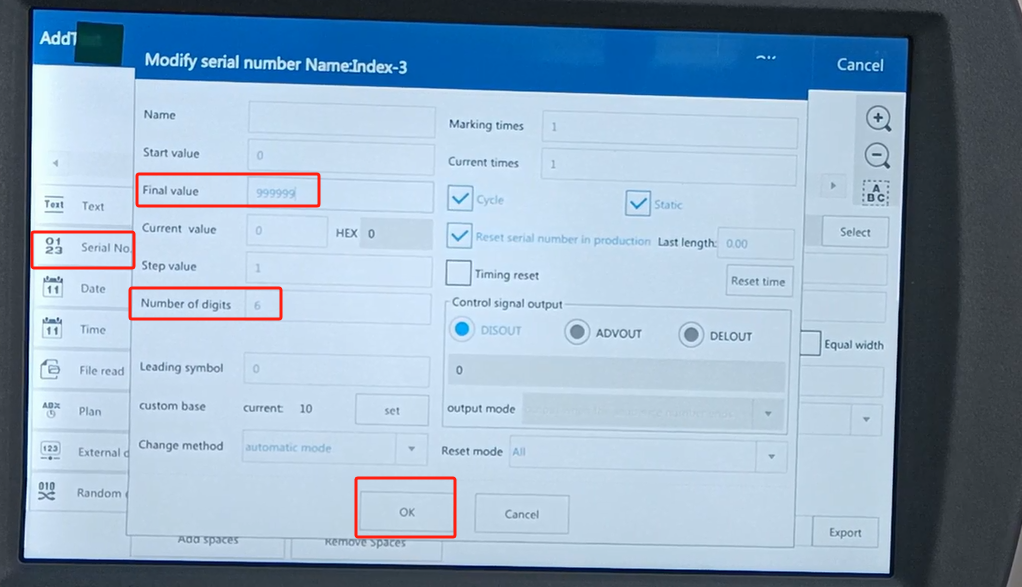Uncheck the Cycle checkbox
This screenshot has height=587, width=1022.
[460, 199]
